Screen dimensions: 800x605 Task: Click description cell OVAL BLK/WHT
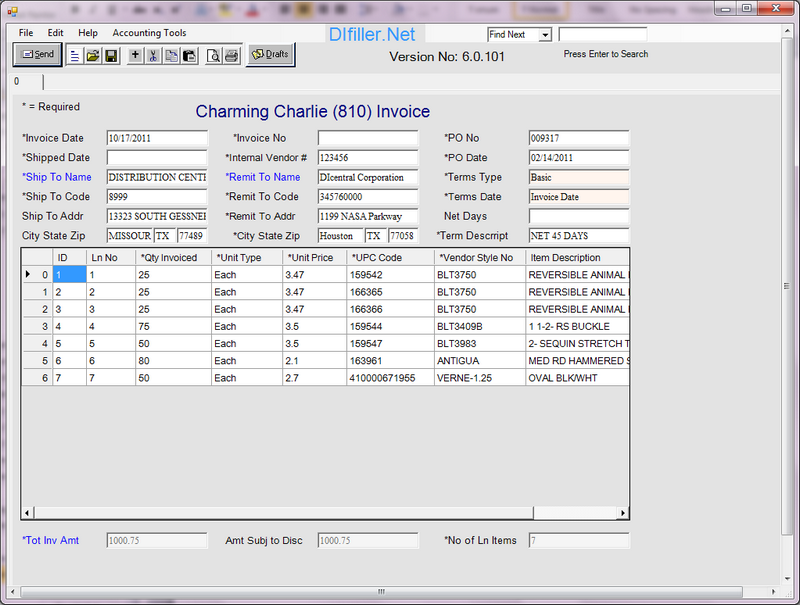tap(577, 378)
